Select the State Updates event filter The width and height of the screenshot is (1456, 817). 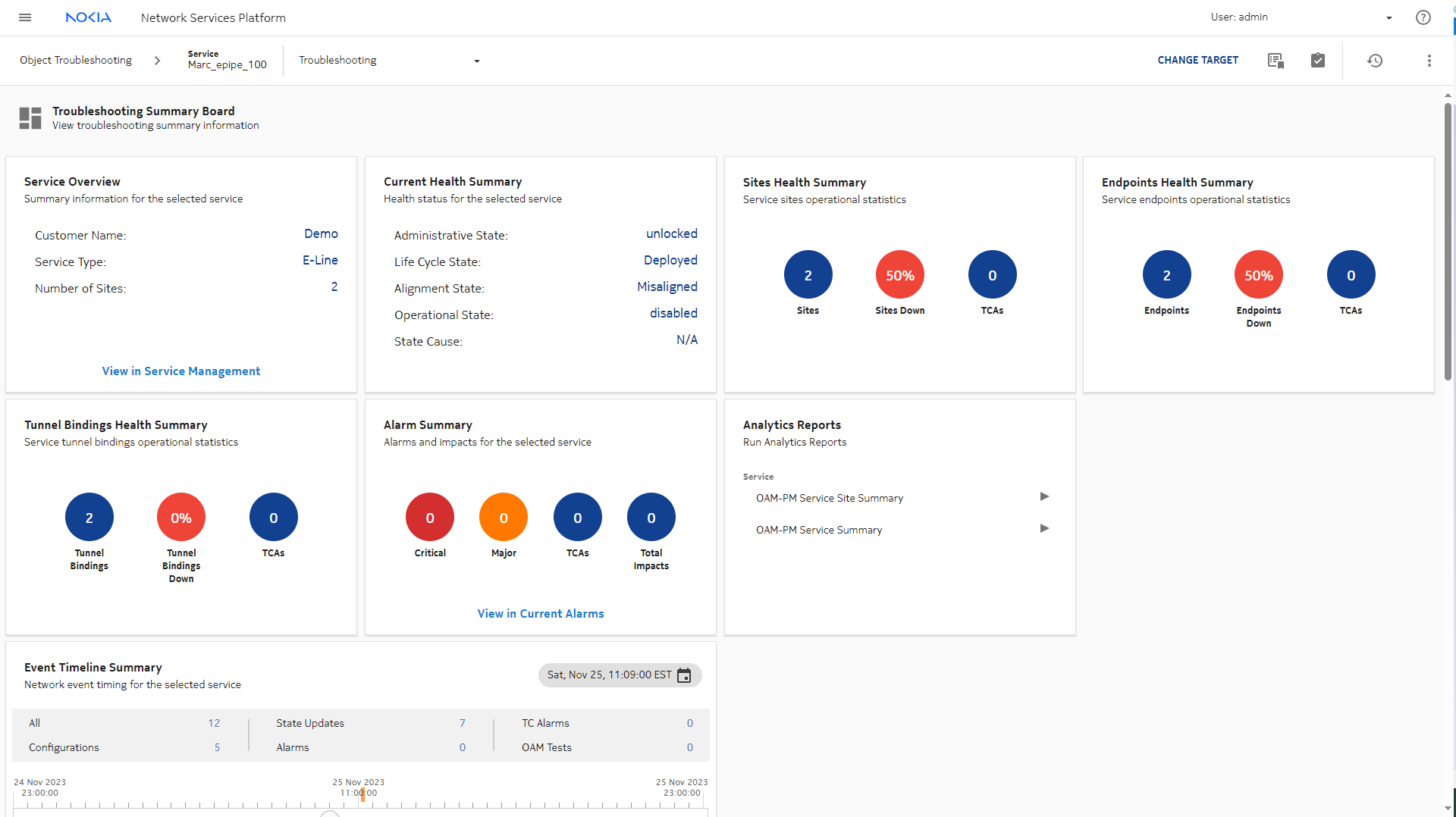click(310, 723)
